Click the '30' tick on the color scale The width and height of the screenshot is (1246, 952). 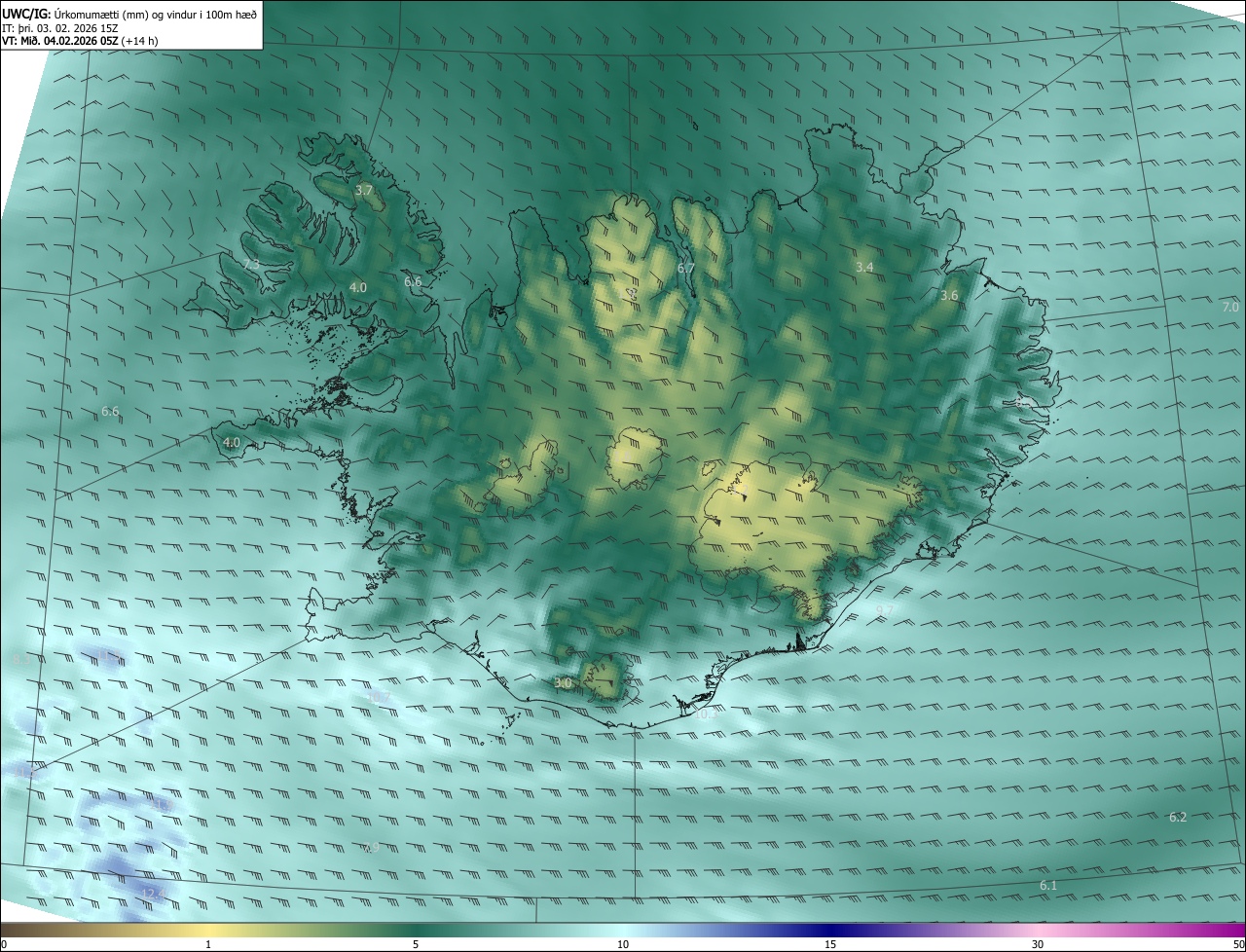1038,944
